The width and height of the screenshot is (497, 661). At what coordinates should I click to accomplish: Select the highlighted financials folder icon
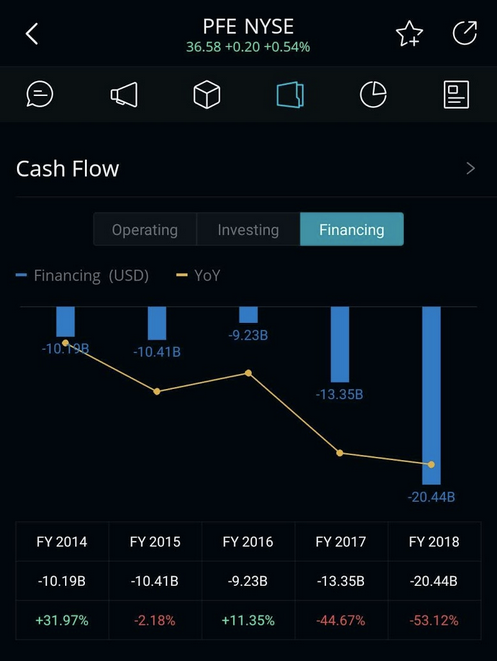coord(290,94)
